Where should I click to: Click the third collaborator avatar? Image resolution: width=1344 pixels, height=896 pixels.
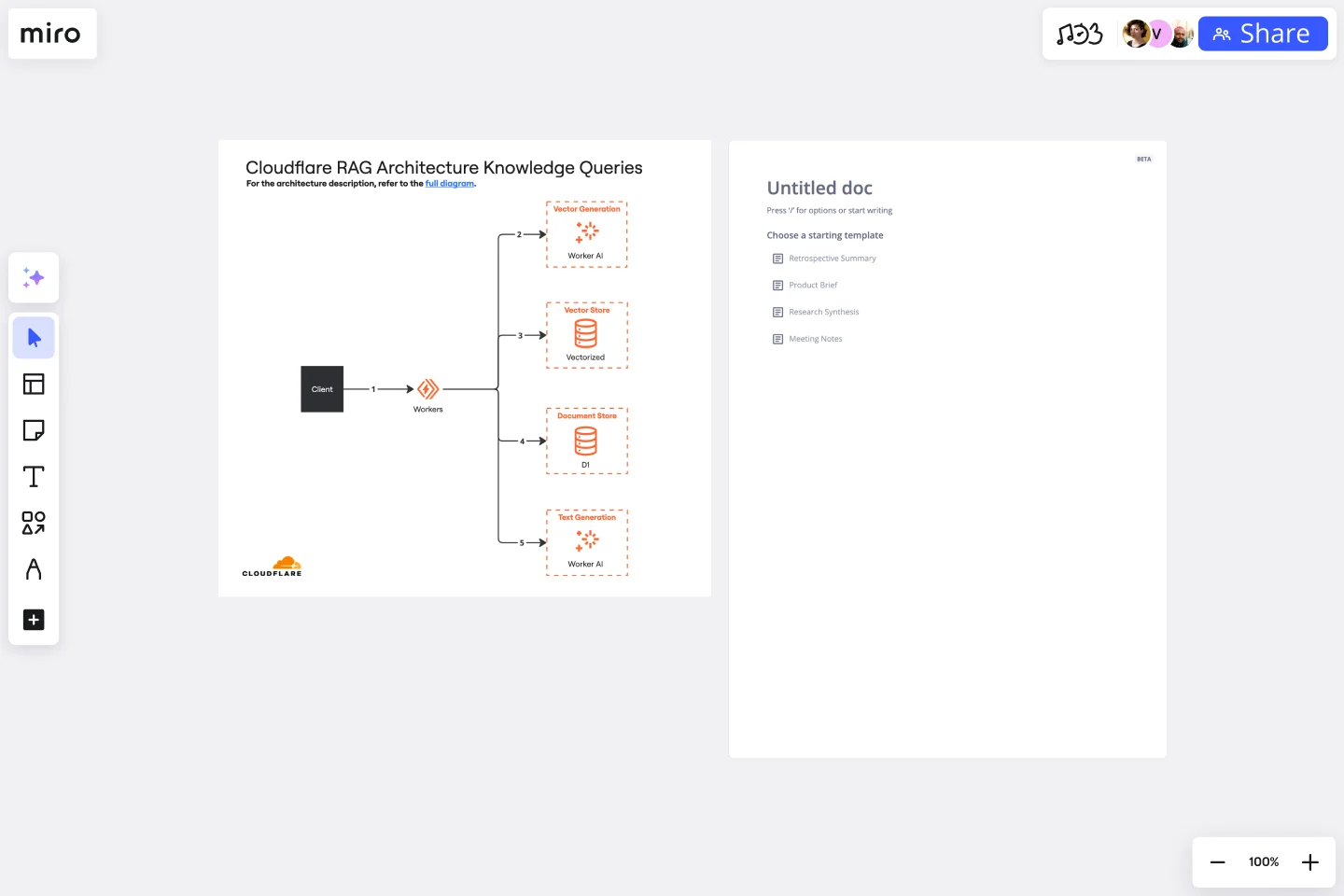(x=1181, y=35)
